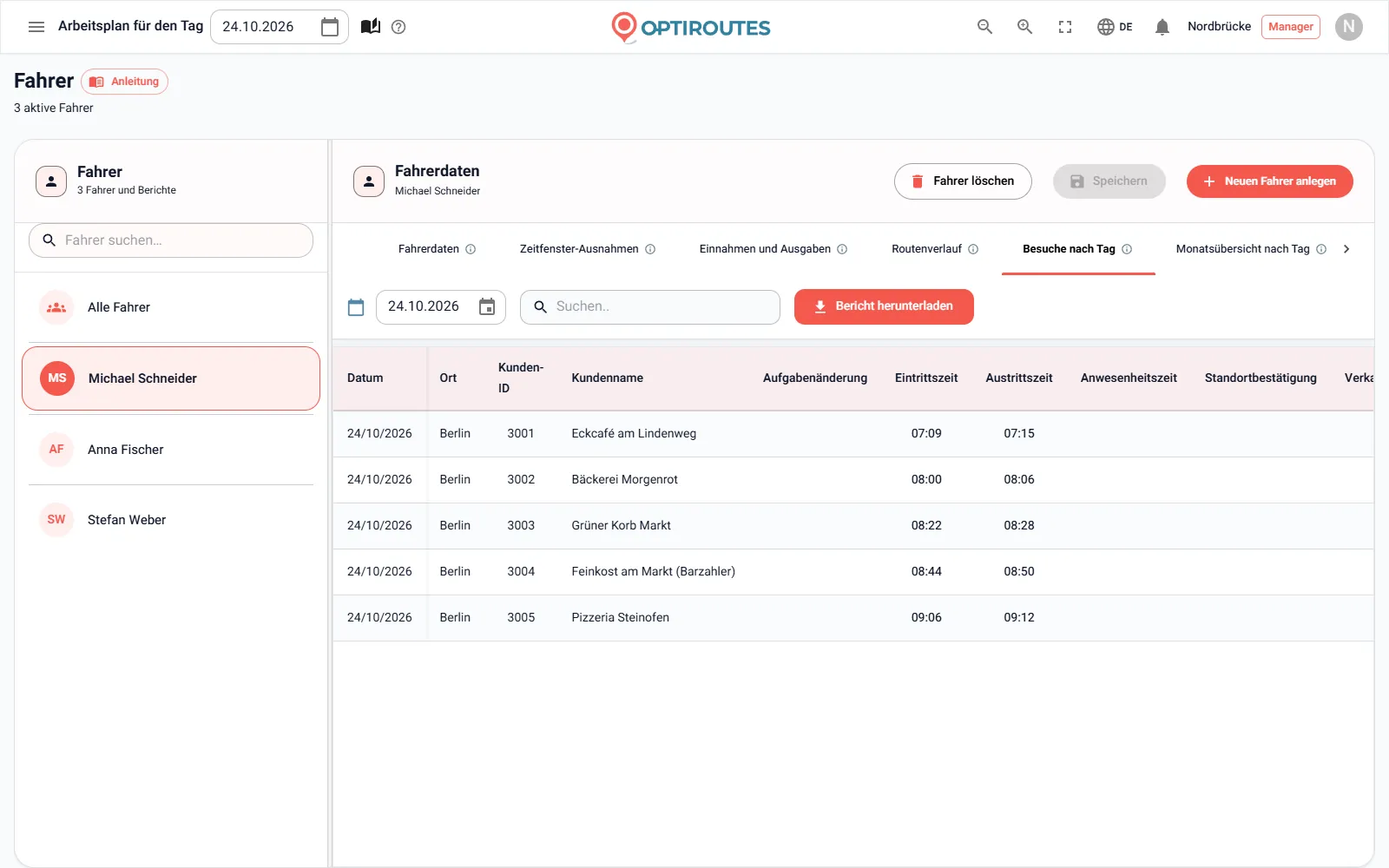Click Kundenname column header
Viewport: 1389px width, 868px height.
[x=608, y=378]
